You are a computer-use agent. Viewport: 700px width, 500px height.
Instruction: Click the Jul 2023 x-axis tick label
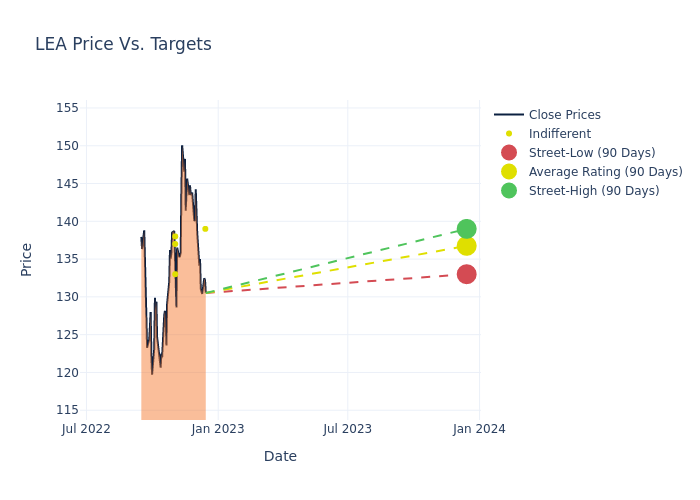tap(347, 429)
